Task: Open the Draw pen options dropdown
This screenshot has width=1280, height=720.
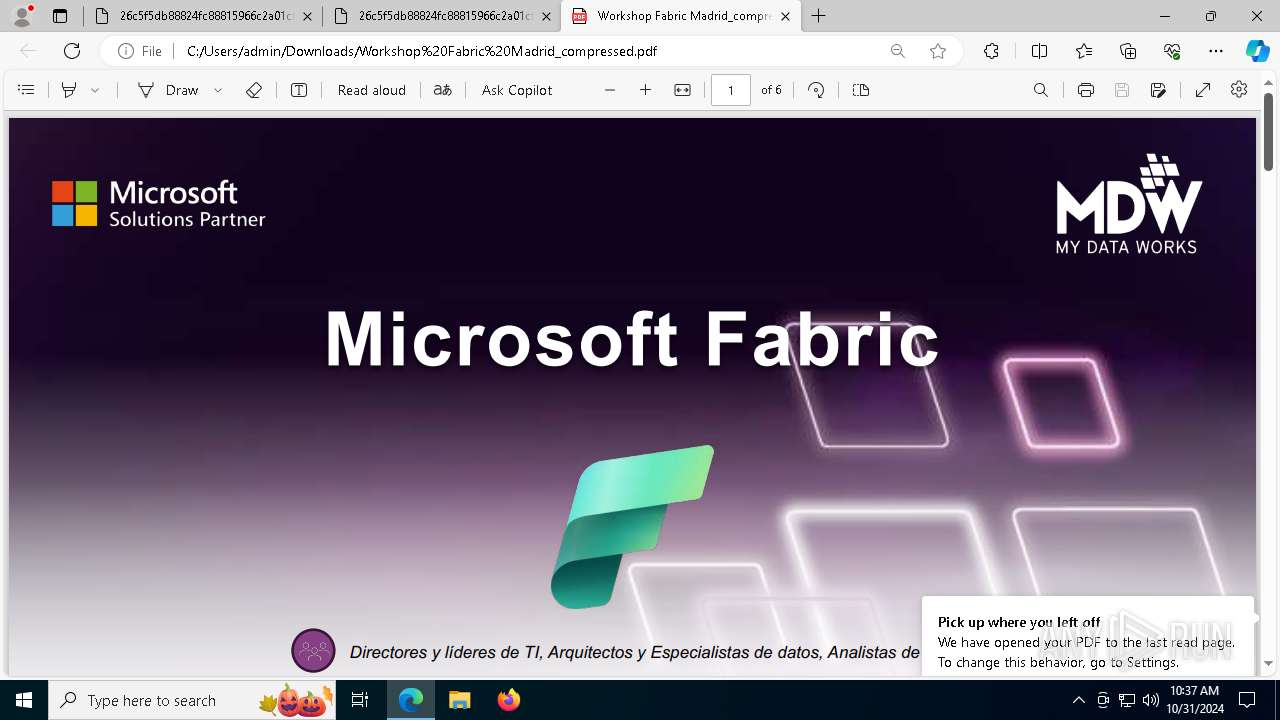Action: pos(218,90)
